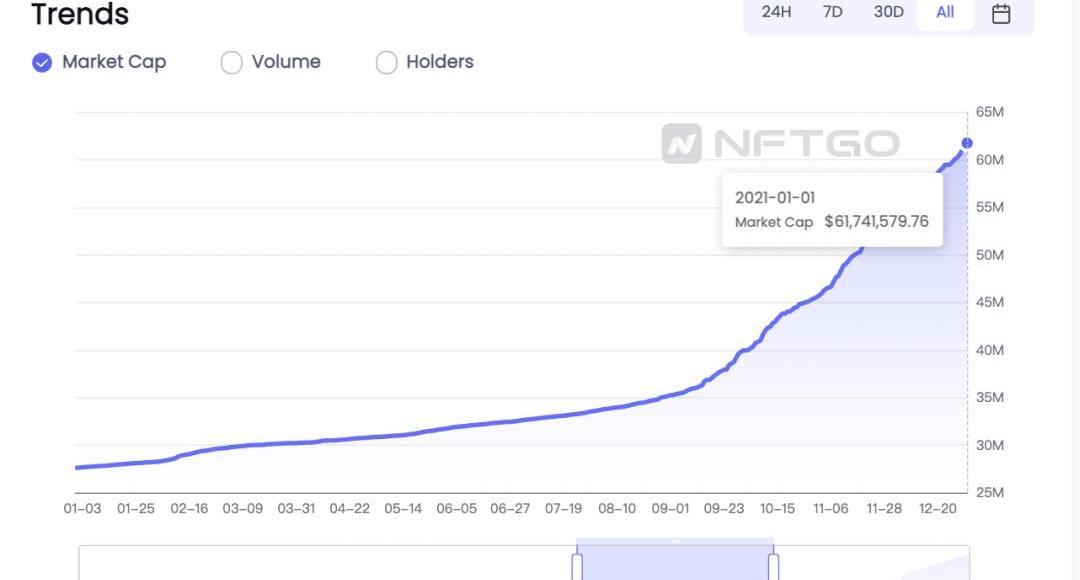Click the highlighted selection in range slider
This screenshot has height=580, width=1080.
point(675,564)
